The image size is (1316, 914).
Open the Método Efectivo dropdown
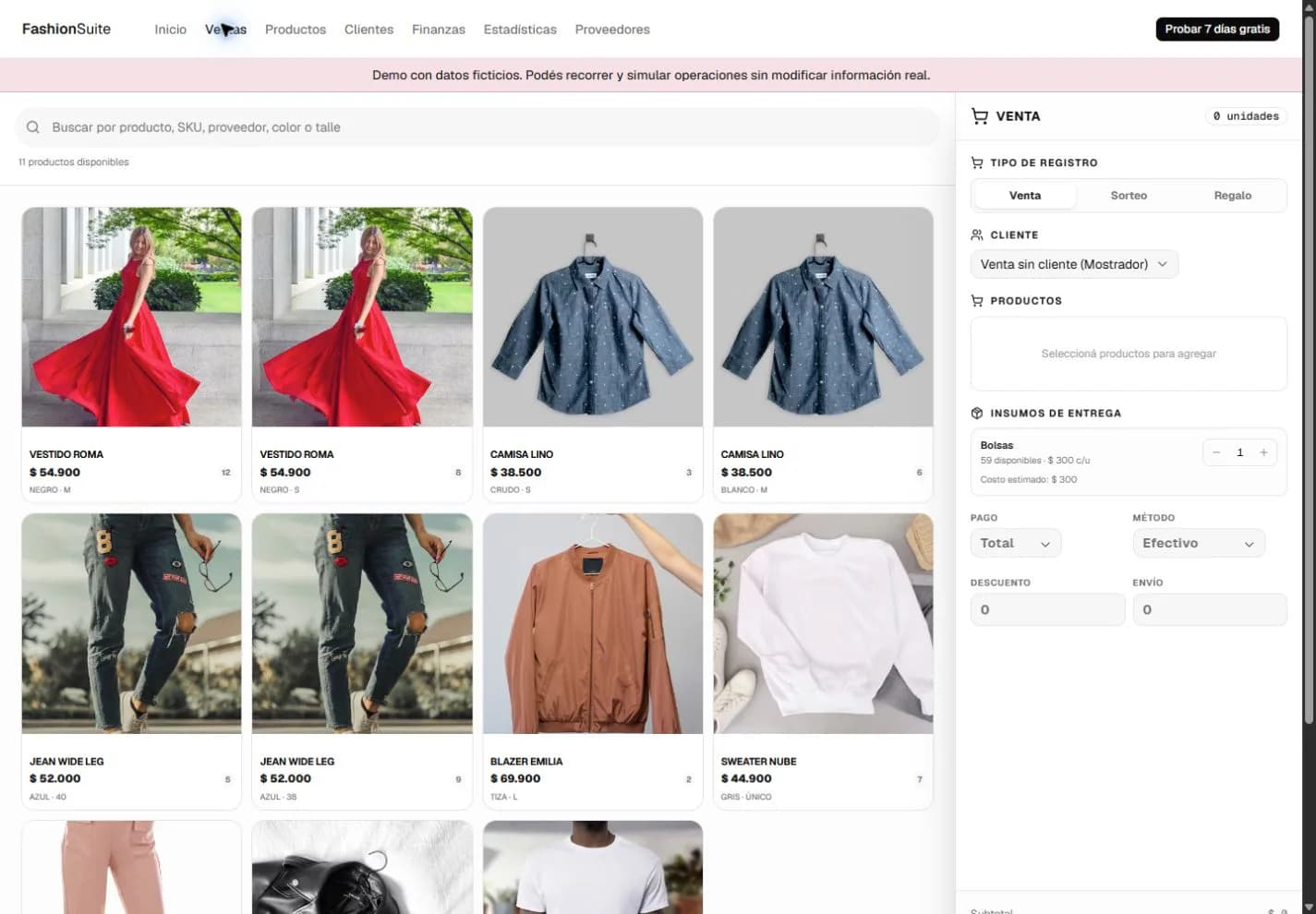1198,543
